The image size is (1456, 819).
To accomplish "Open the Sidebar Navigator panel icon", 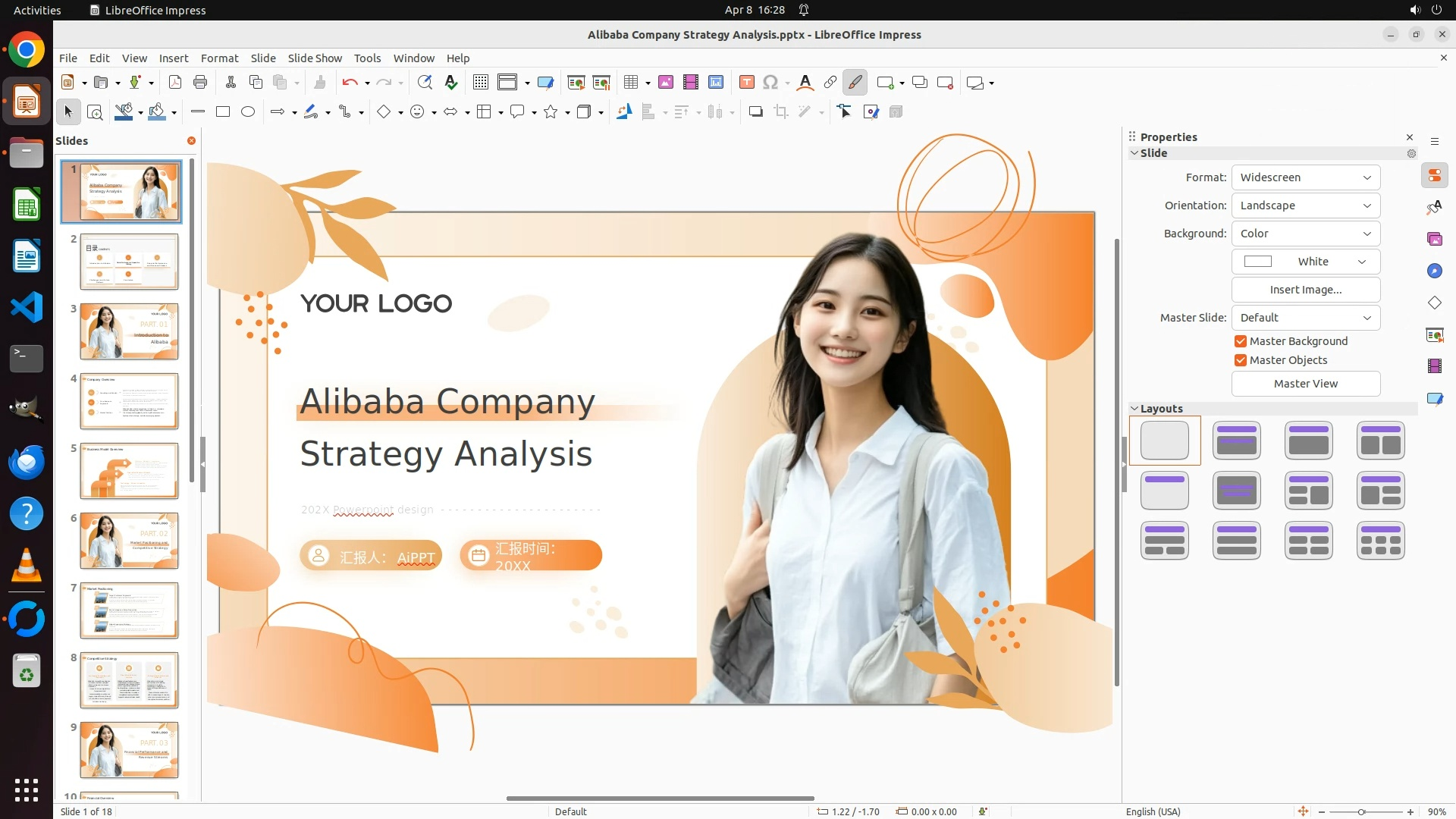I will [1434, 271].
